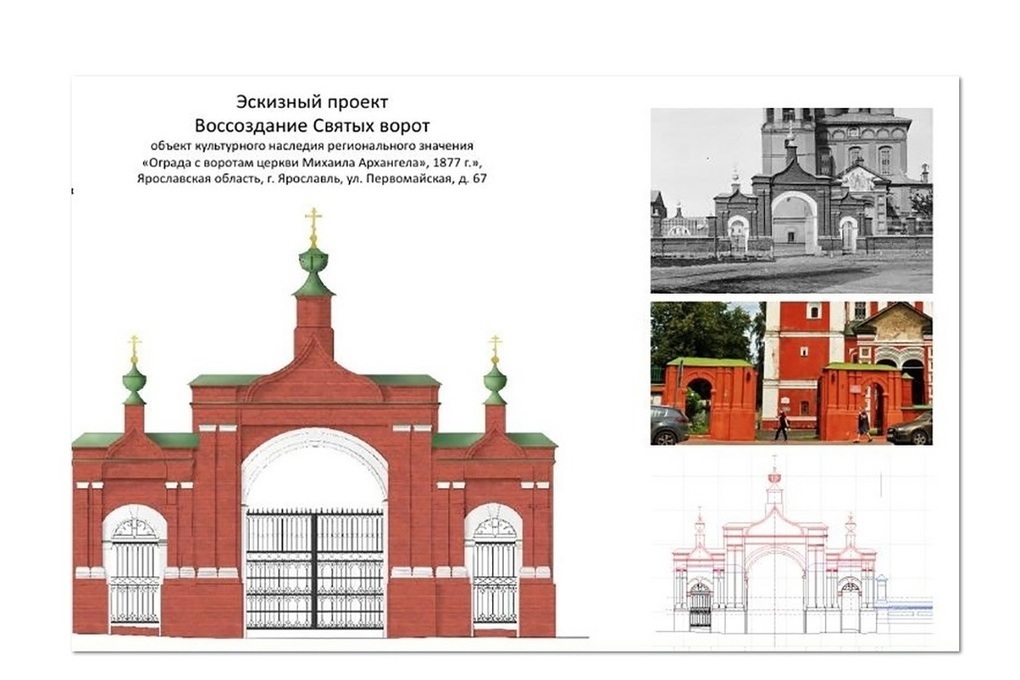Open the color photo of red gate pillars

click(x=791, y=373)
